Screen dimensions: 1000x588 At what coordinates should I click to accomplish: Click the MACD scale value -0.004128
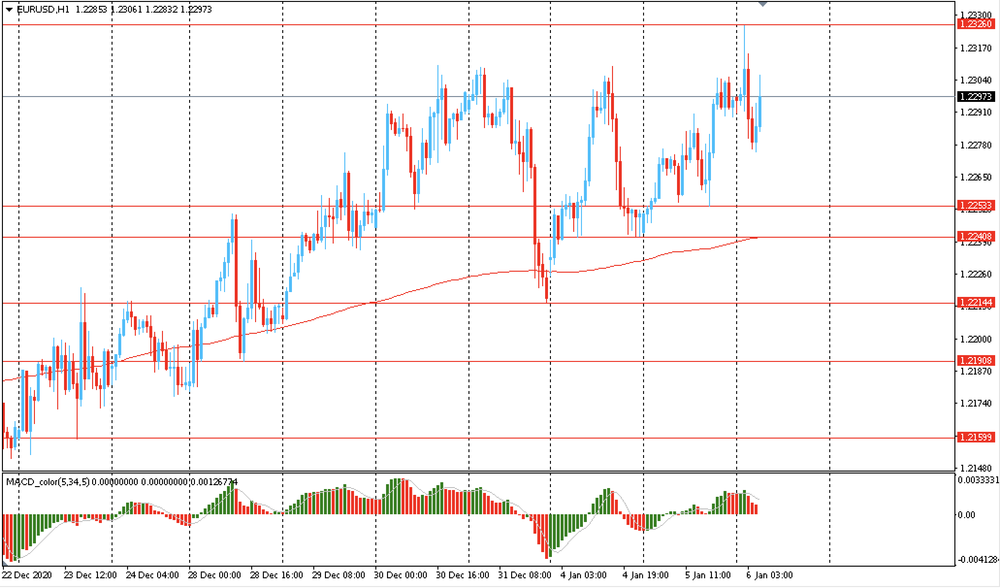click(x=978, y=560)
